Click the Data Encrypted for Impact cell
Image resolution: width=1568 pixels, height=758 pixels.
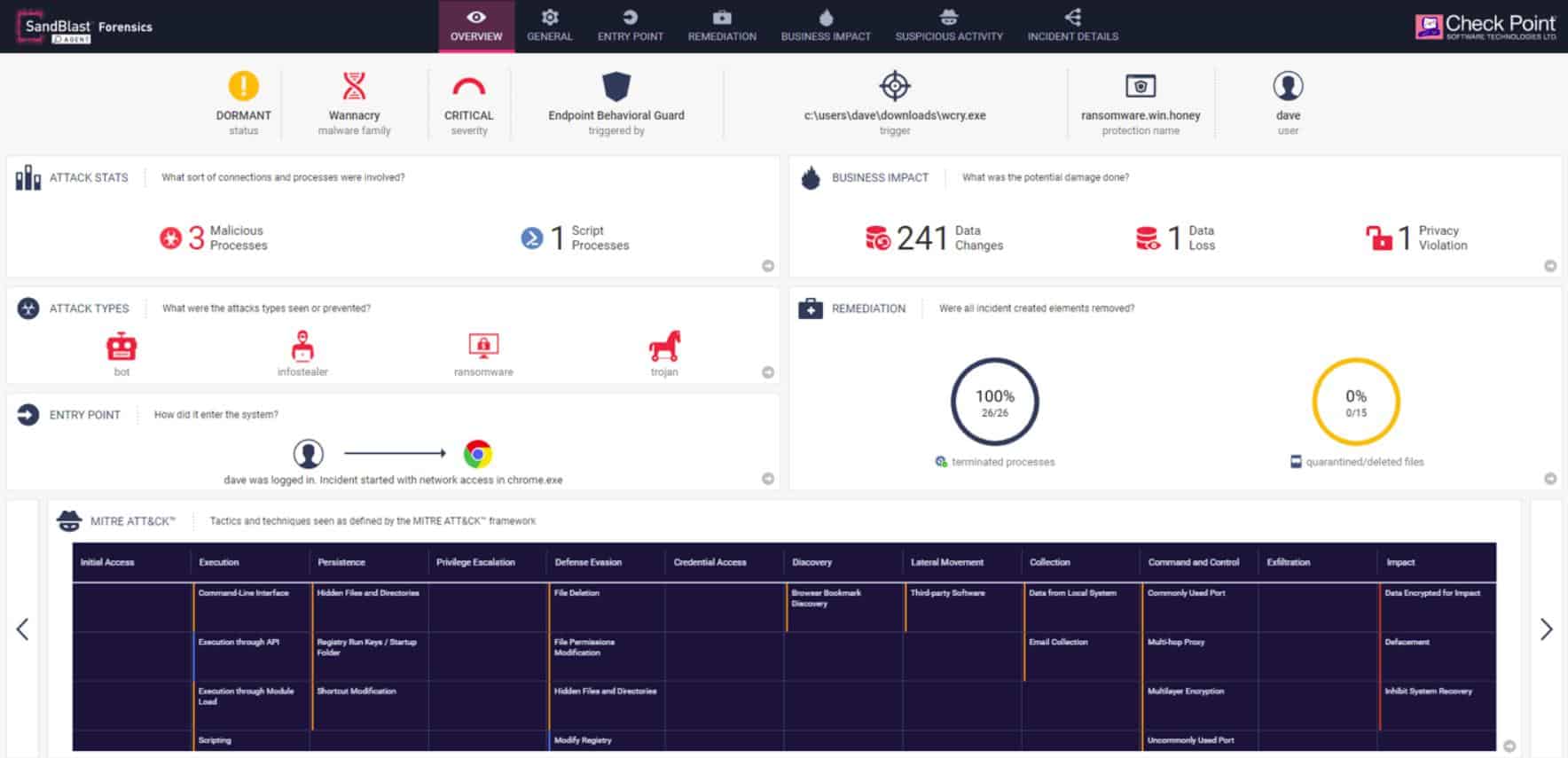click(x=1438, y=607)
